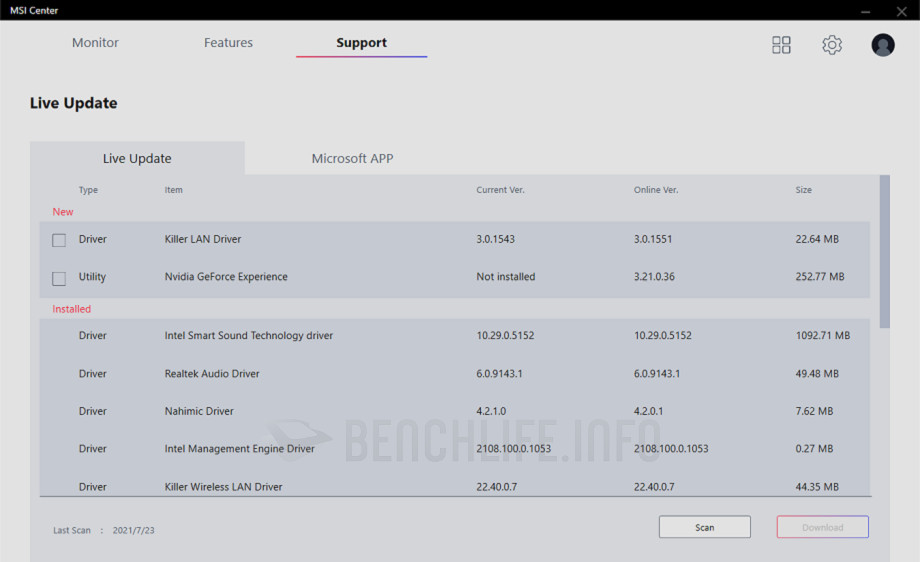Image resolution: width=920 pixels, height=562 pixels.
Task: Minimize the MSI Center window
Action: pyautogui.click(x=865, y=11)
